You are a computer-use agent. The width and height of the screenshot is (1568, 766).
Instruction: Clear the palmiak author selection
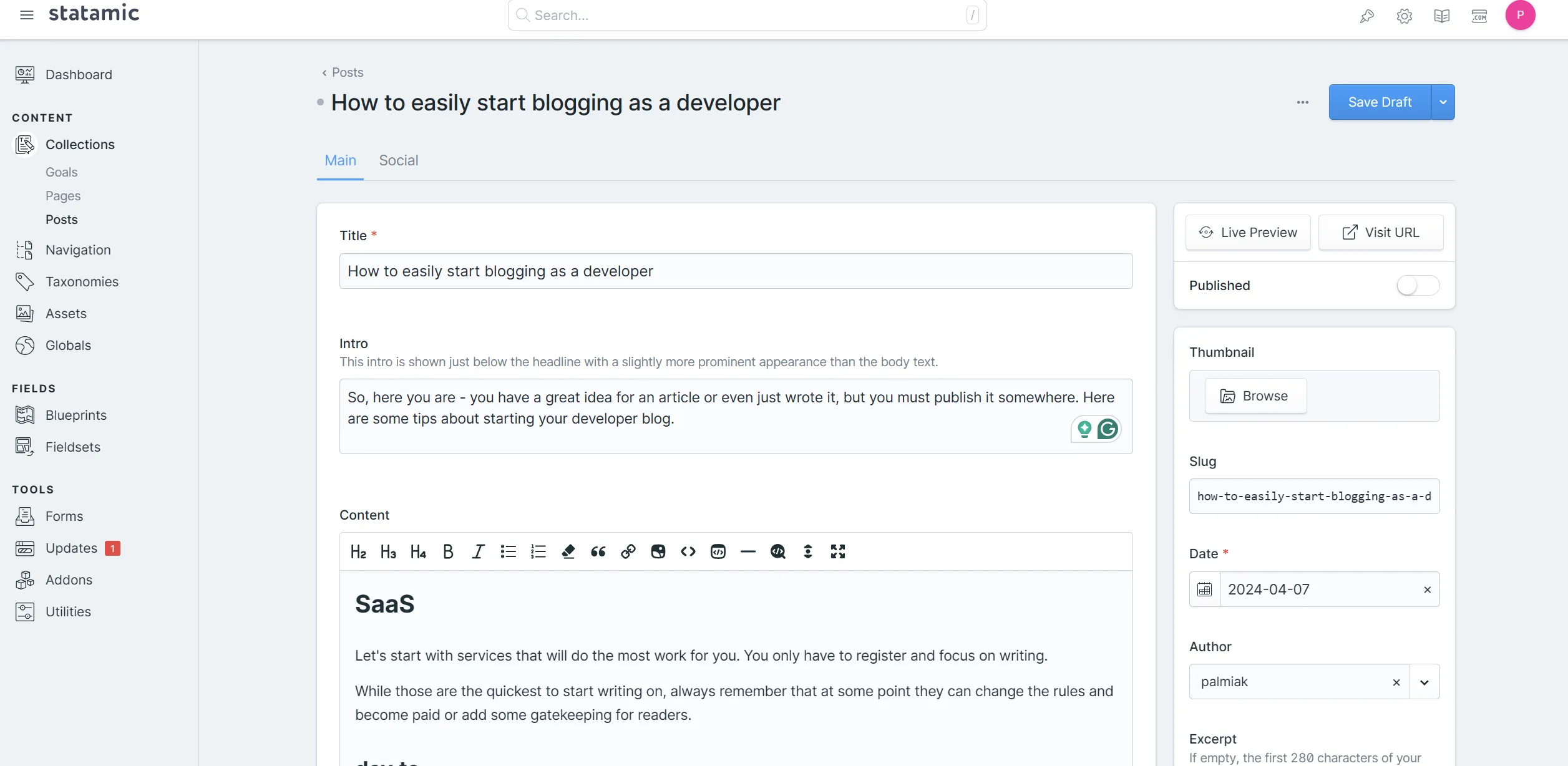1396,682
